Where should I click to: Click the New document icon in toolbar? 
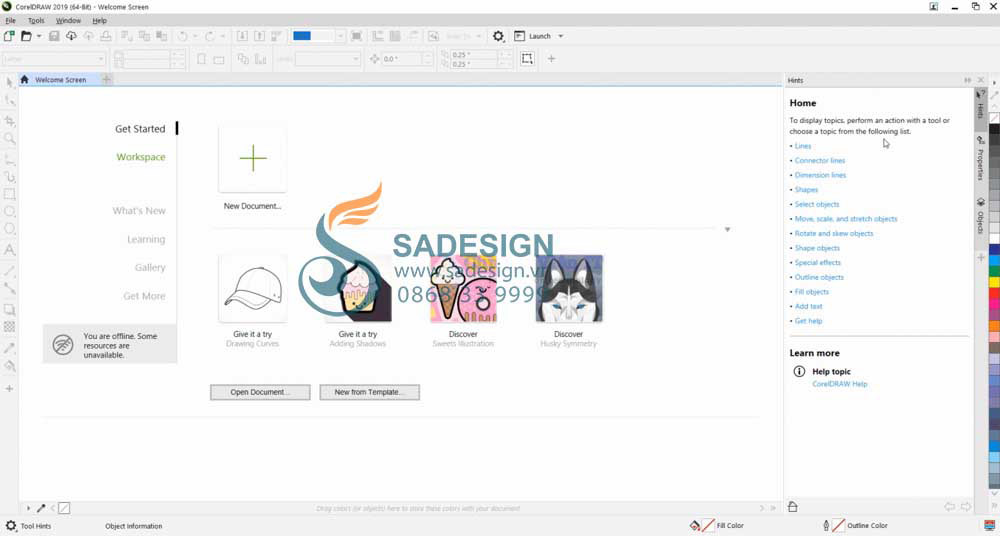coord(9,36)
